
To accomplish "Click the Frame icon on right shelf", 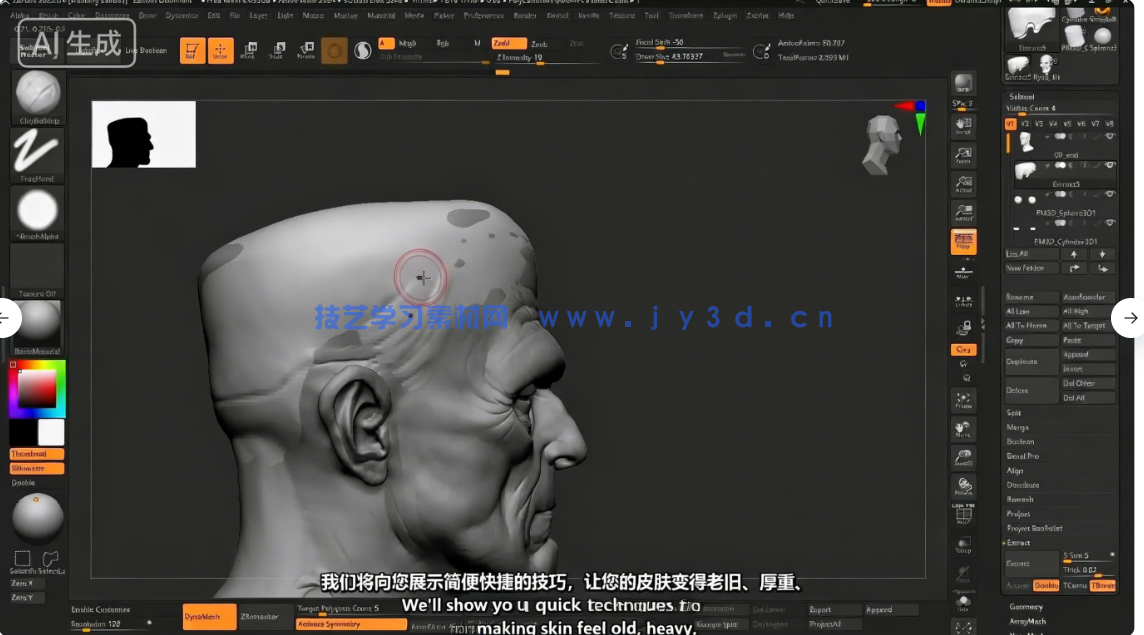I will coord(964,400).
